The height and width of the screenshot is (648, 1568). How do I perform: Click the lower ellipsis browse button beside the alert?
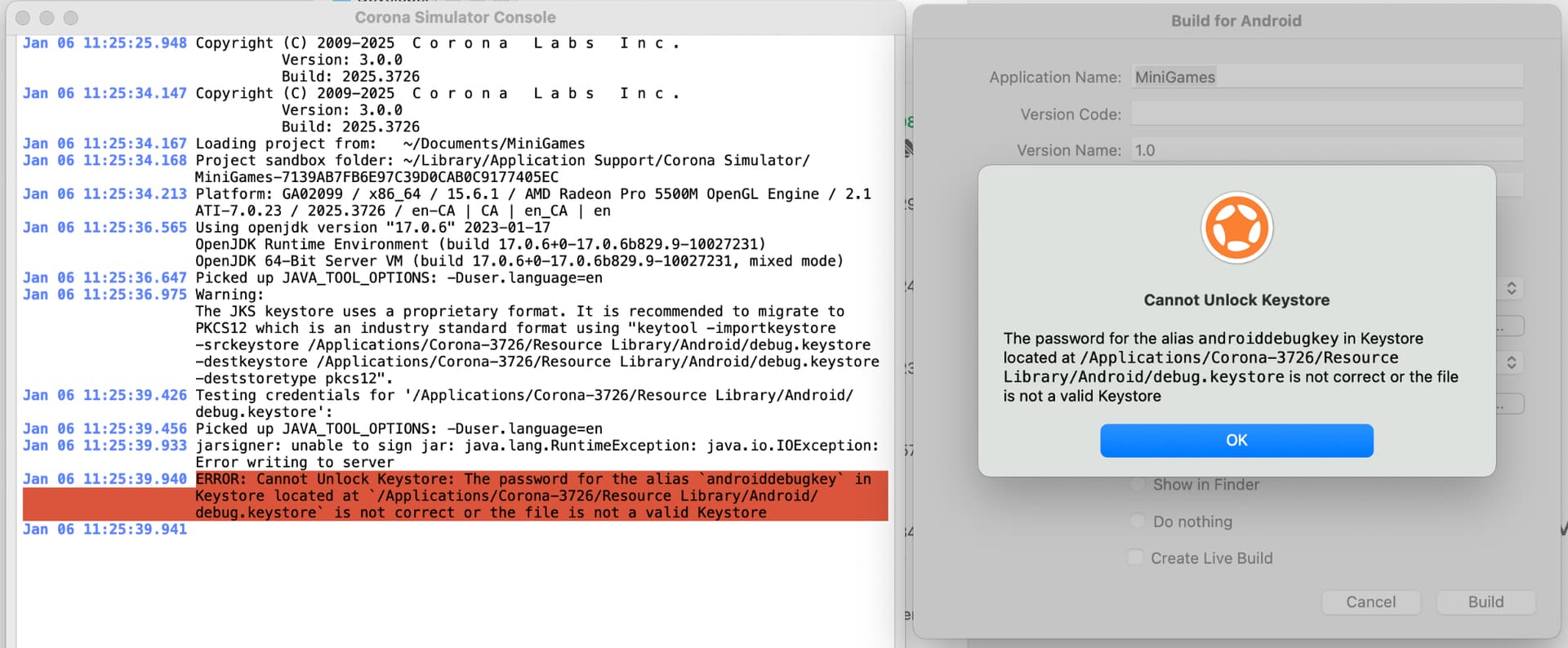[1511, 404]
